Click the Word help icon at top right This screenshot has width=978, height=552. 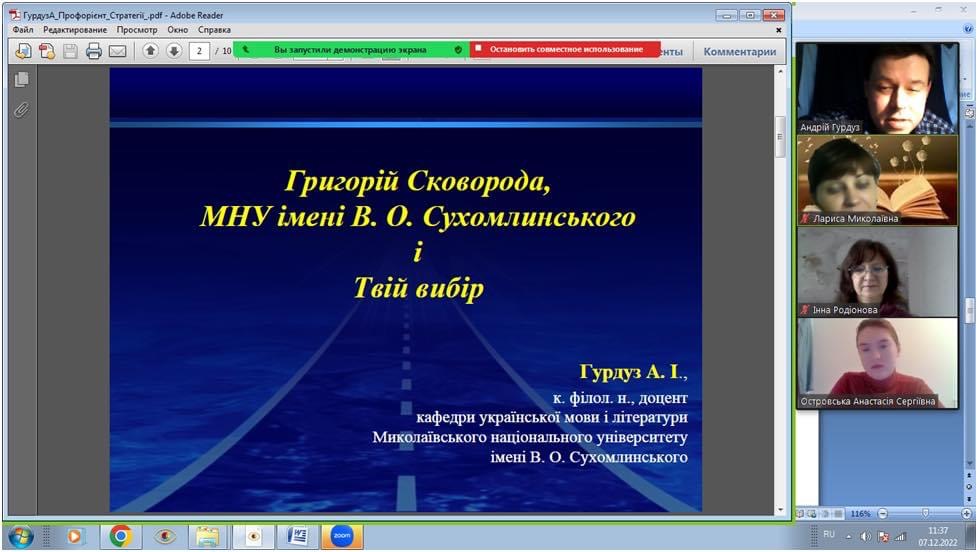(968, 29)
